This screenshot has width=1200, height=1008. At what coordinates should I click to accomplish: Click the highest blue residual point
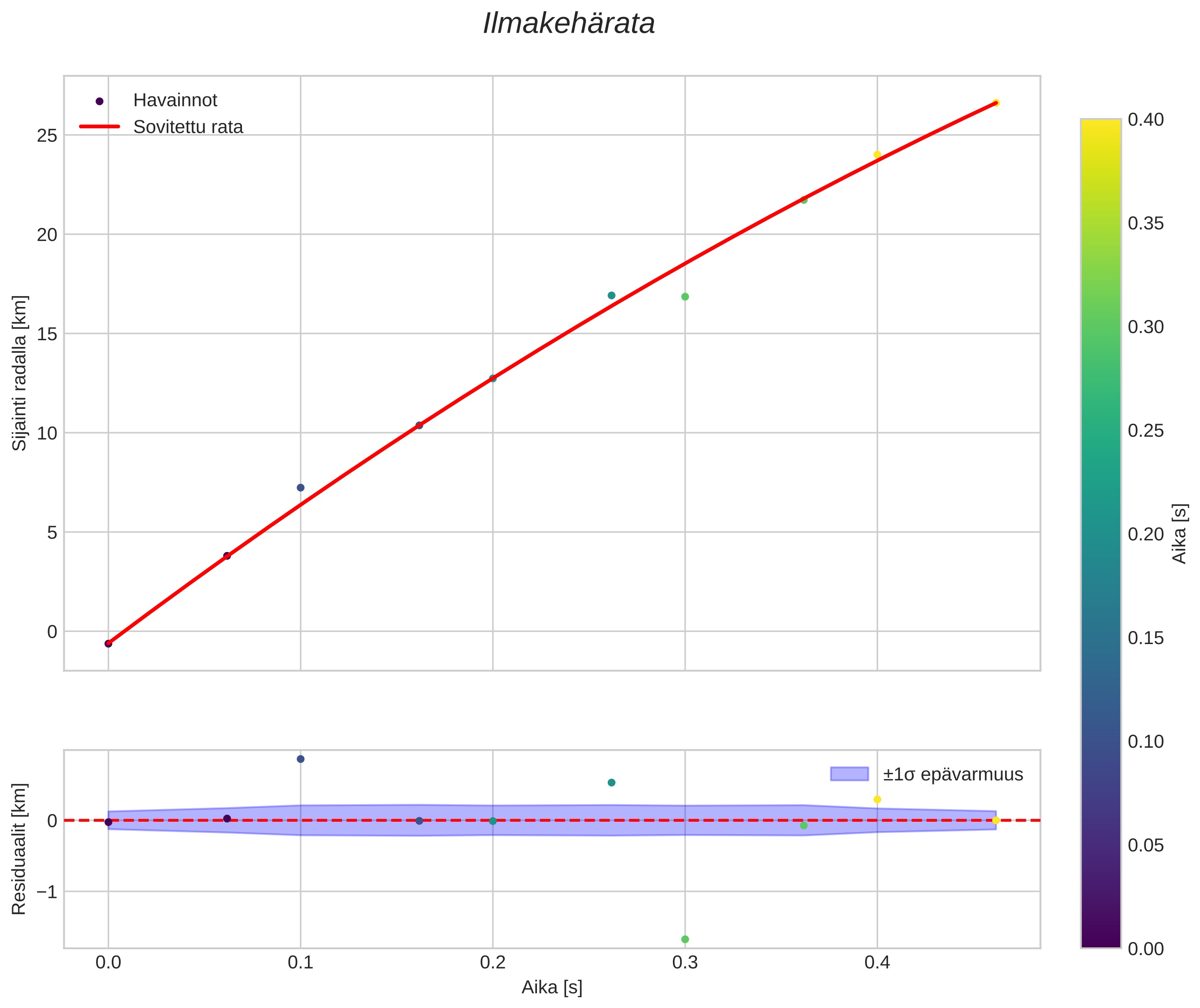(x=301, y=759)
